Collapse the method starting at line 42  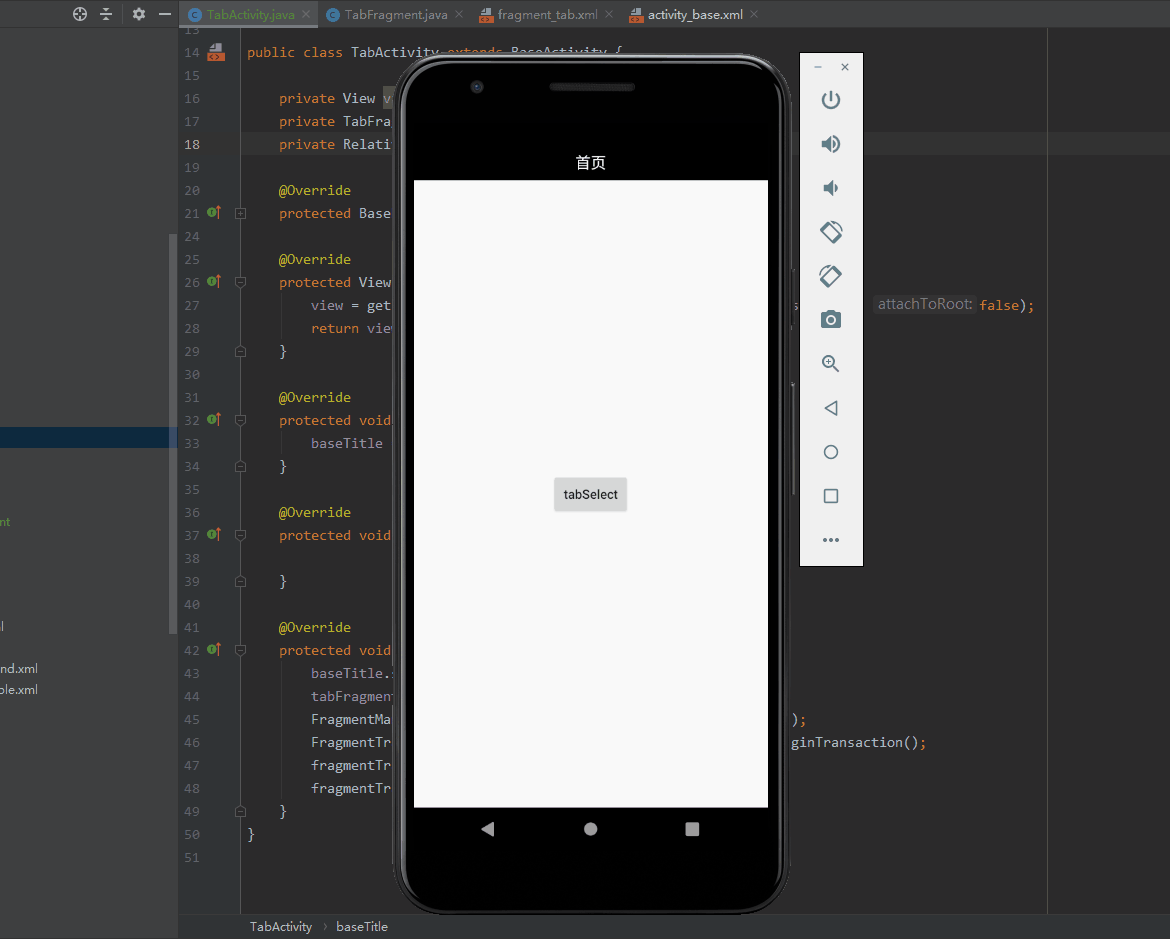pos(240,650)
